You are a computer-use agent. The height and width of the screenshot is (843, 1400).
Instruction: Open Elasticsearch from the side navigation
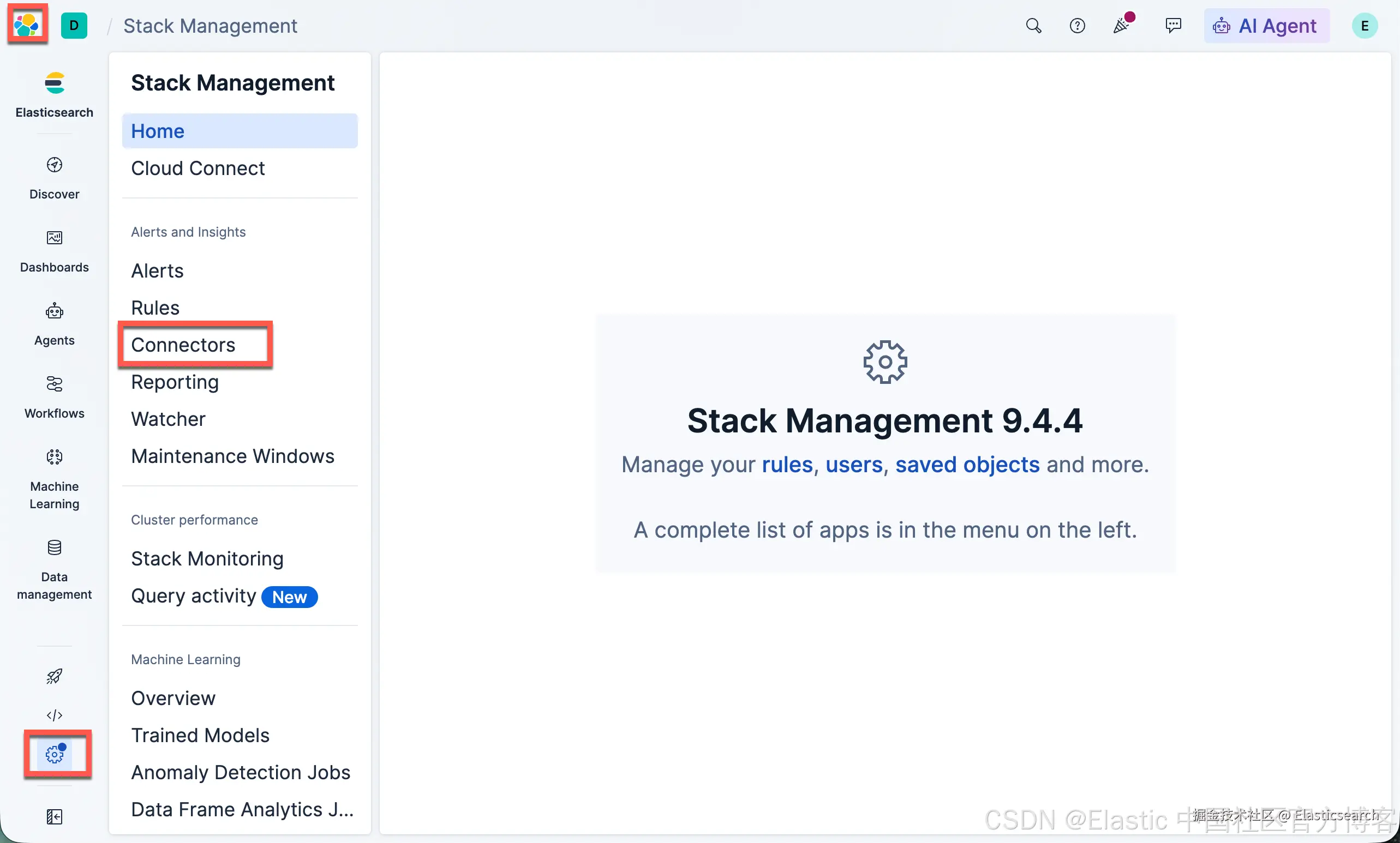click(55, 95)
